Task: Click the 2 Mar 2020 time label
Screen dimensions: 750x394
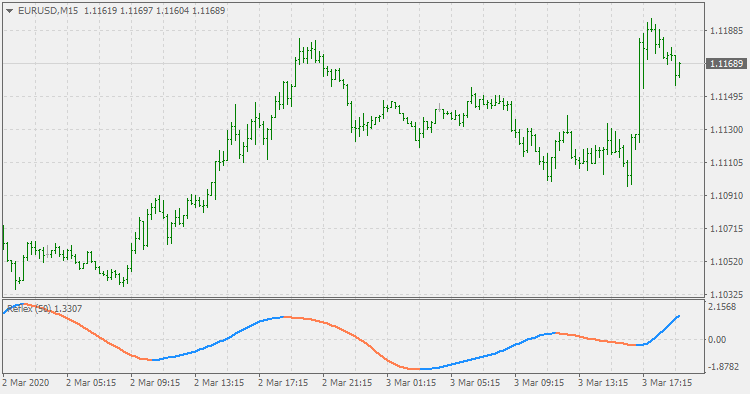Action: pyautogui.click(x=26, y=383)
